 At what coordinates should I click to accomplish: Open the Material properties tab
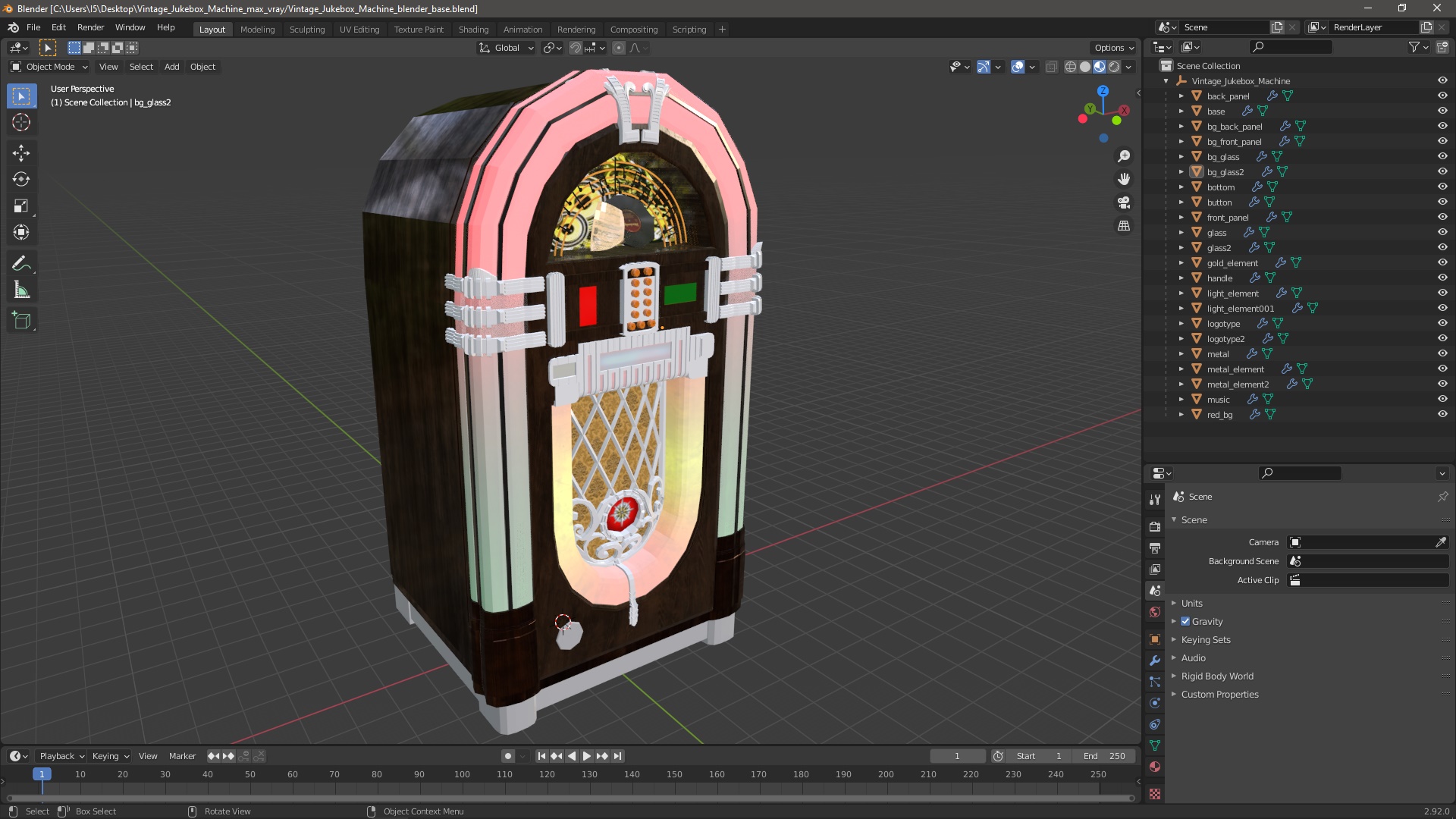[x=1155, y=767]
